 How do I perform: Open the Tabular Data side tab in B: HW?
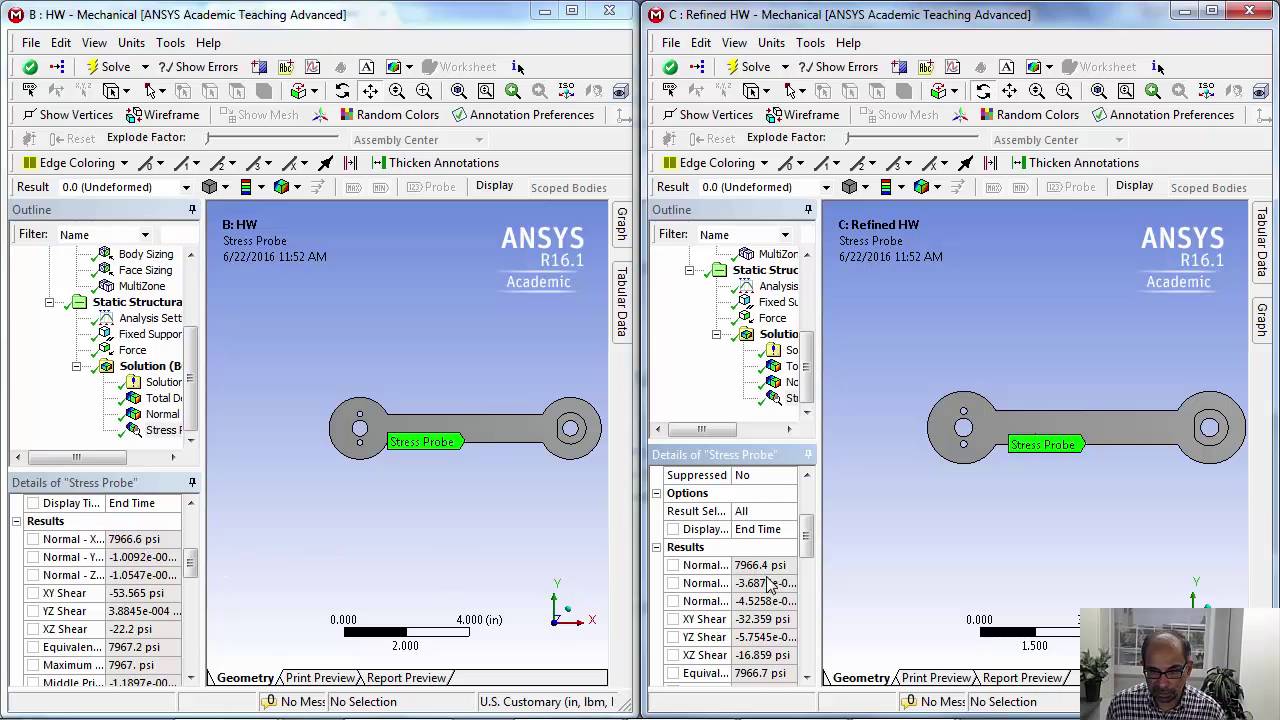click(x=621, y=301)
